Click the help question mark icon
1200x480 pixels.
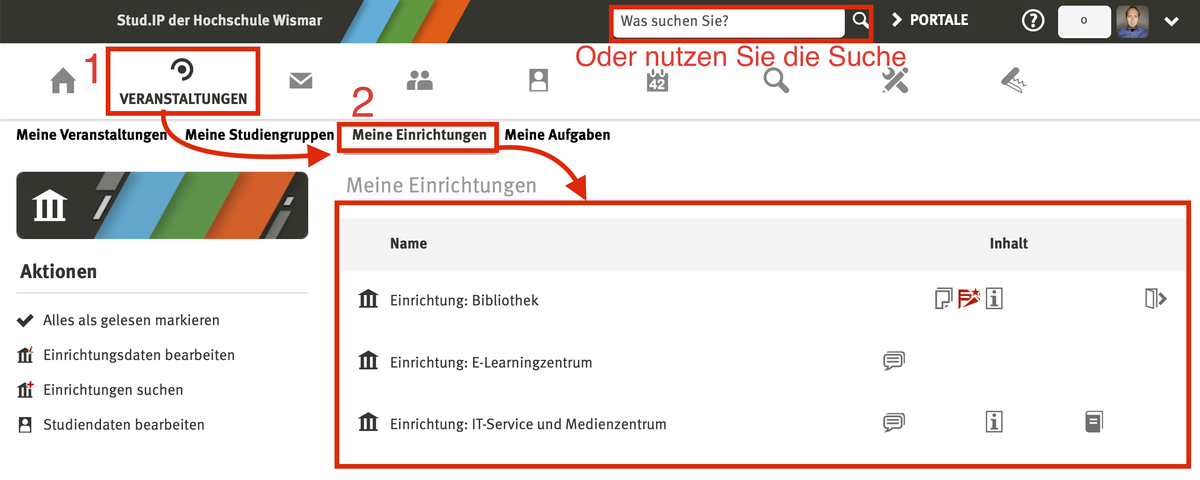pos(1033,21)
